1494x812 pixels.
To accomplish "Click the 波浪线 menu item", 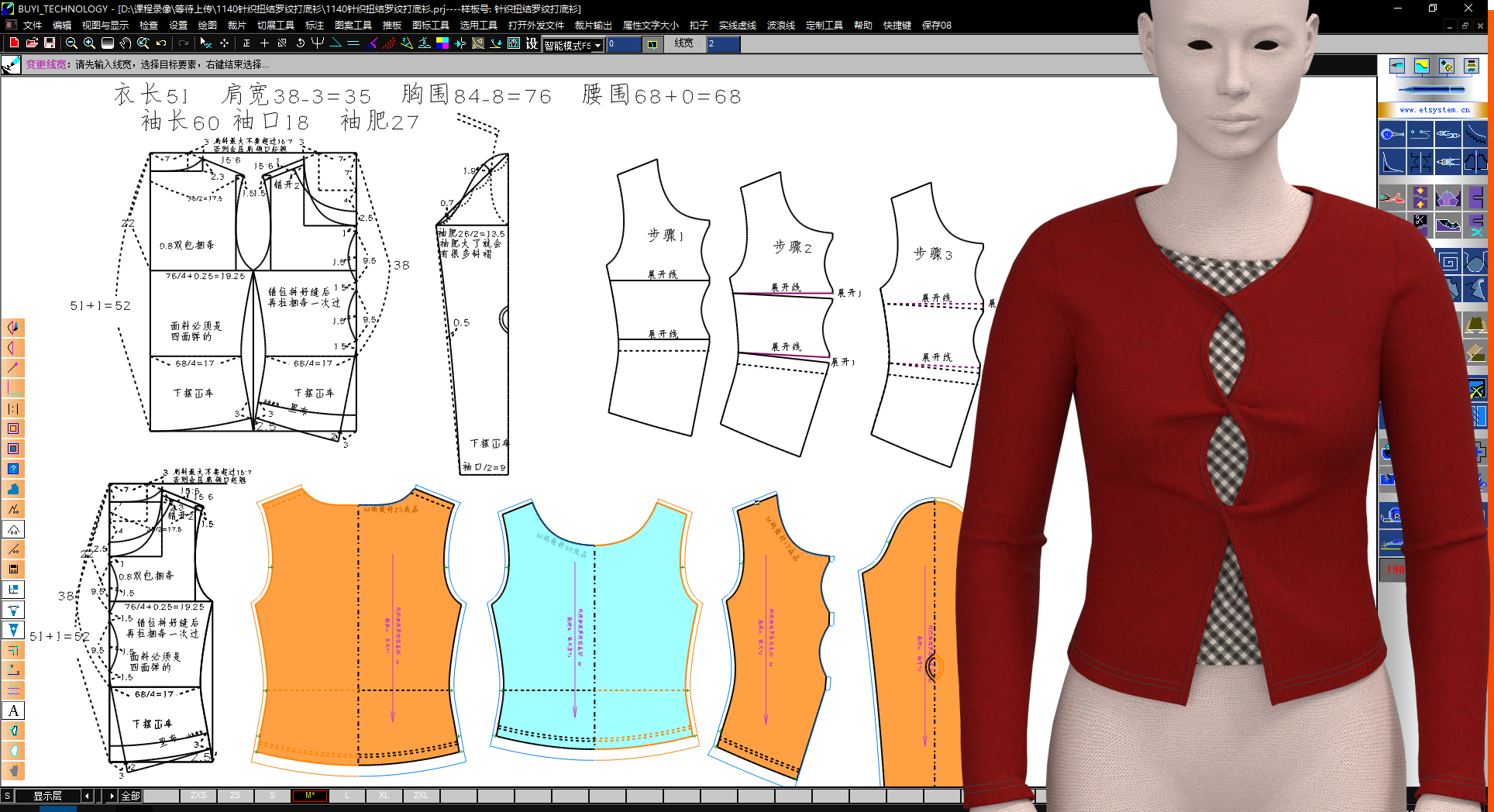I will (x=781, y=25).
